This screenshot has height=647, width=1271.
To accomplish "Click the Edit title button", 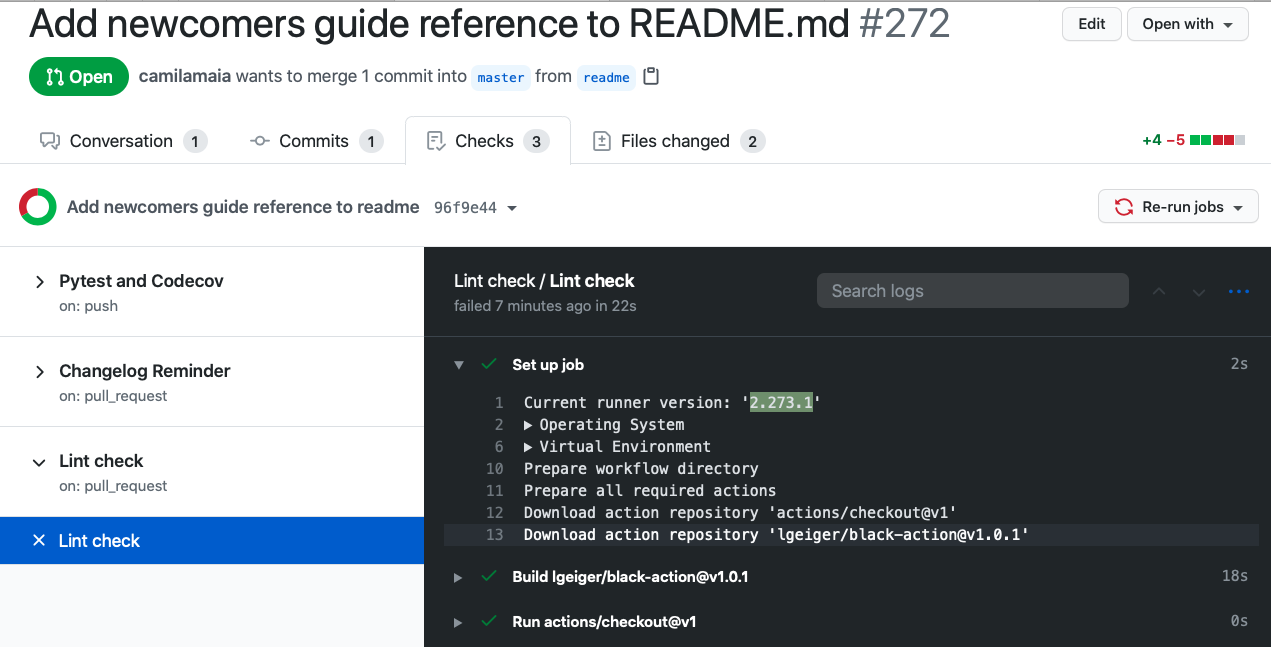I will coord(1091,24).
